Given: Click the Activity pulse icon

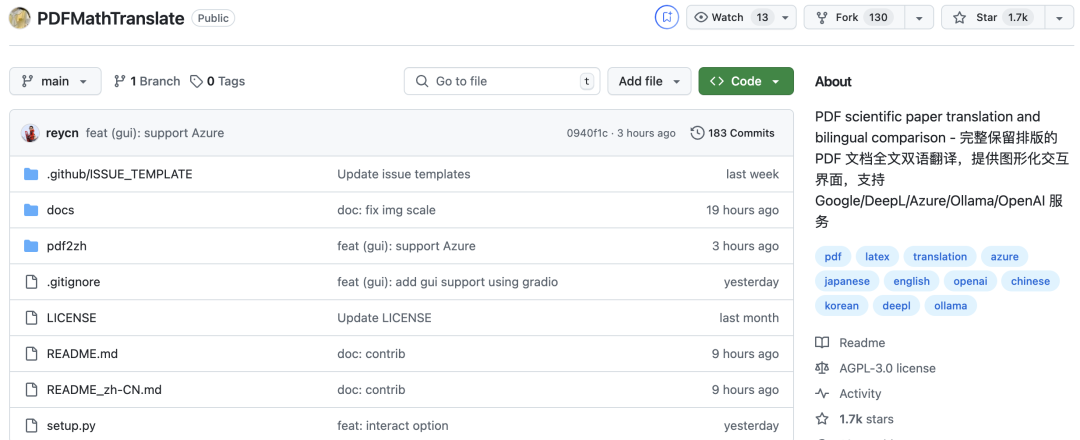Looking at the screenshot, I should [822, 394].
